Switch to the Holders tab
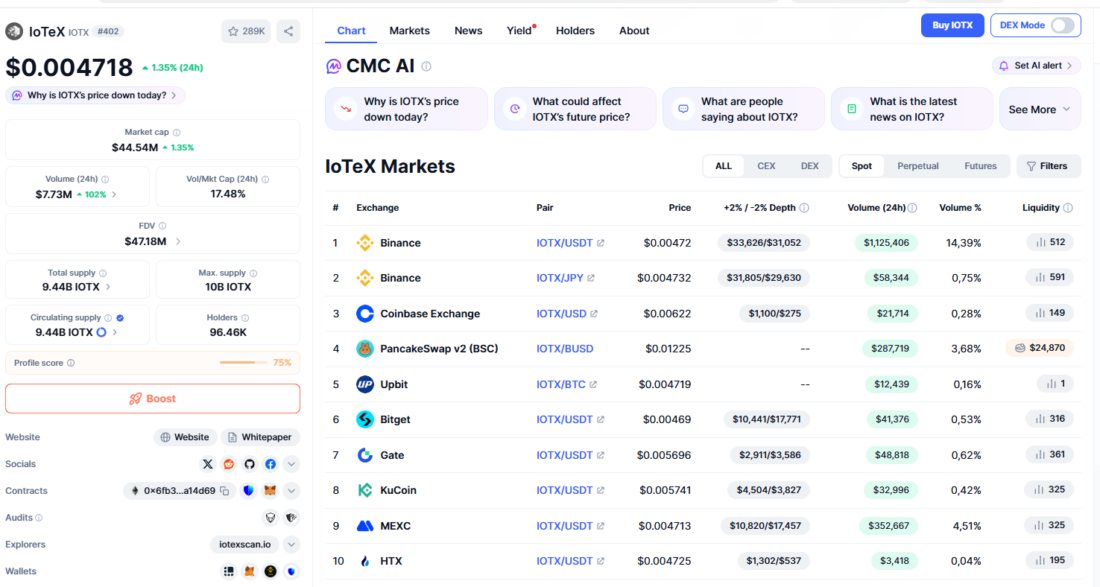 coord(575,31)
